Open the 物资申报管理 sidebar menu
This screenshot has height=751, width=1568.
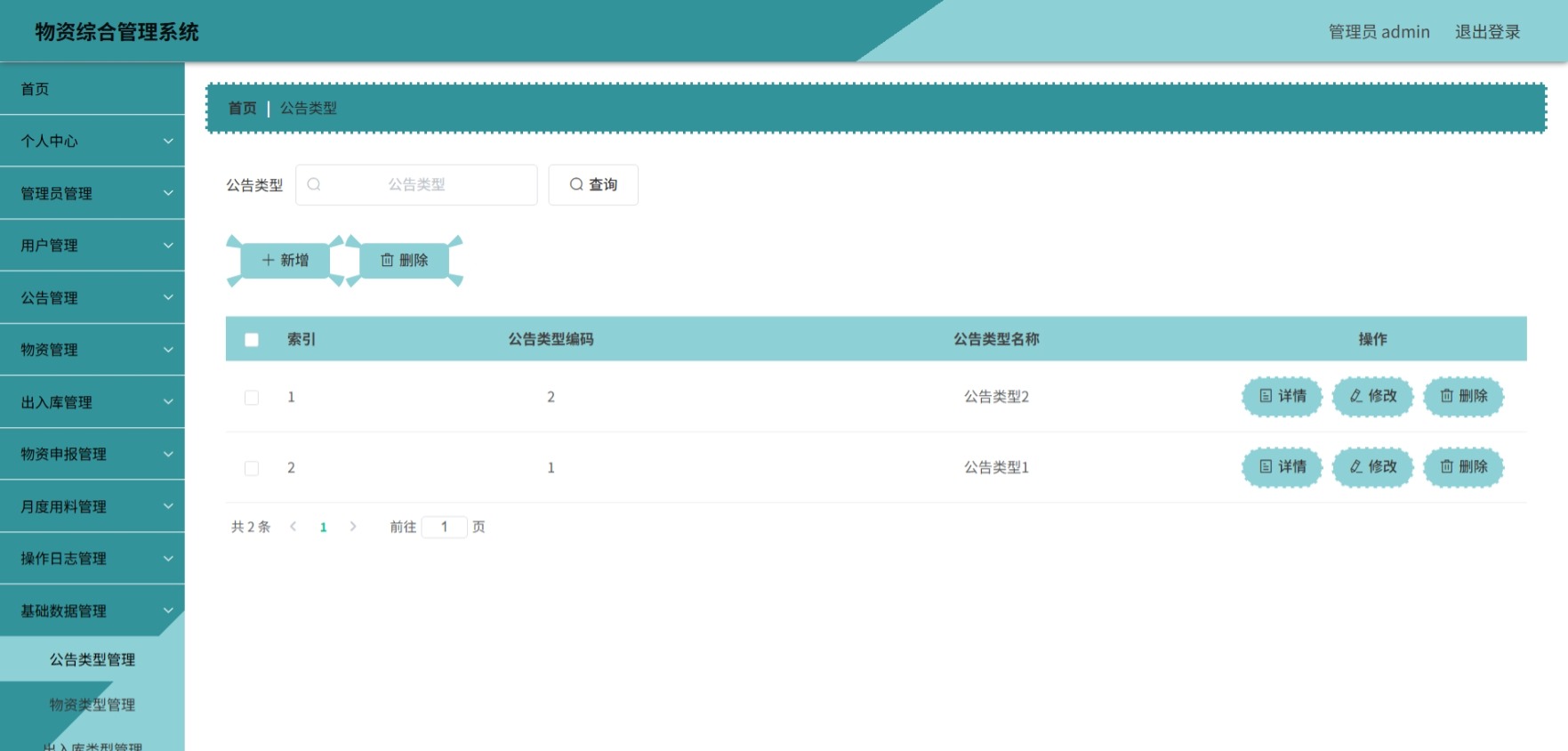92,454
